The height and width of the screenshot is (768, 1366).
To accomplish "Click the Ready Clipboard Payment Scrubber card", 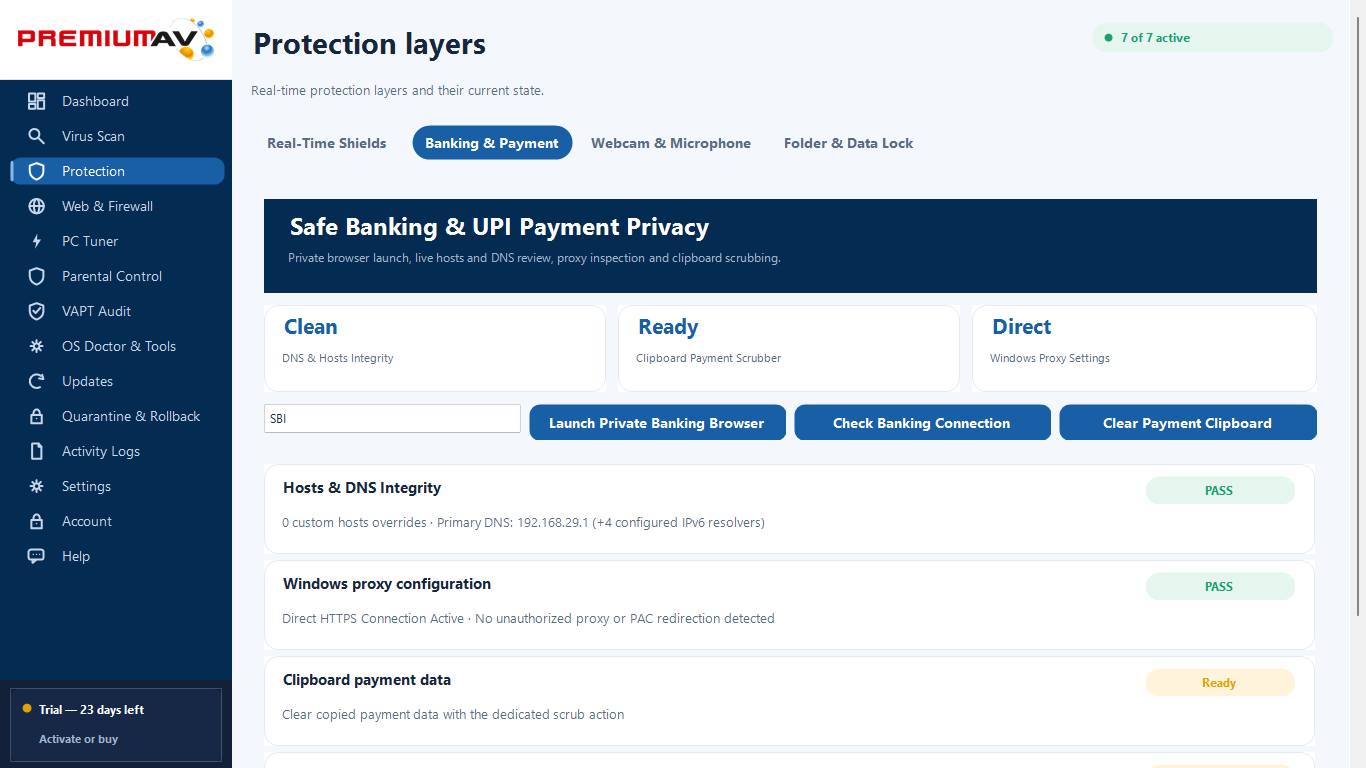I will (789, 348).
